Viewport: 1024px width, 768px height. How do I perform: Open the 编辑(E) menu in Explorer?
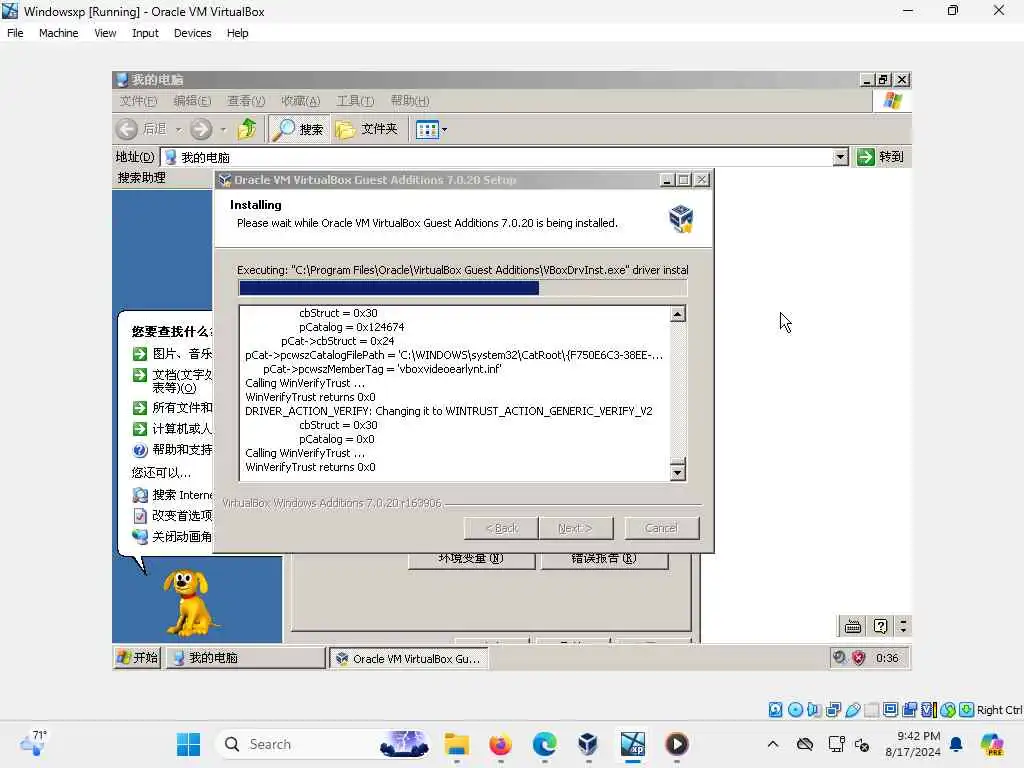click(x=192, y=101)
